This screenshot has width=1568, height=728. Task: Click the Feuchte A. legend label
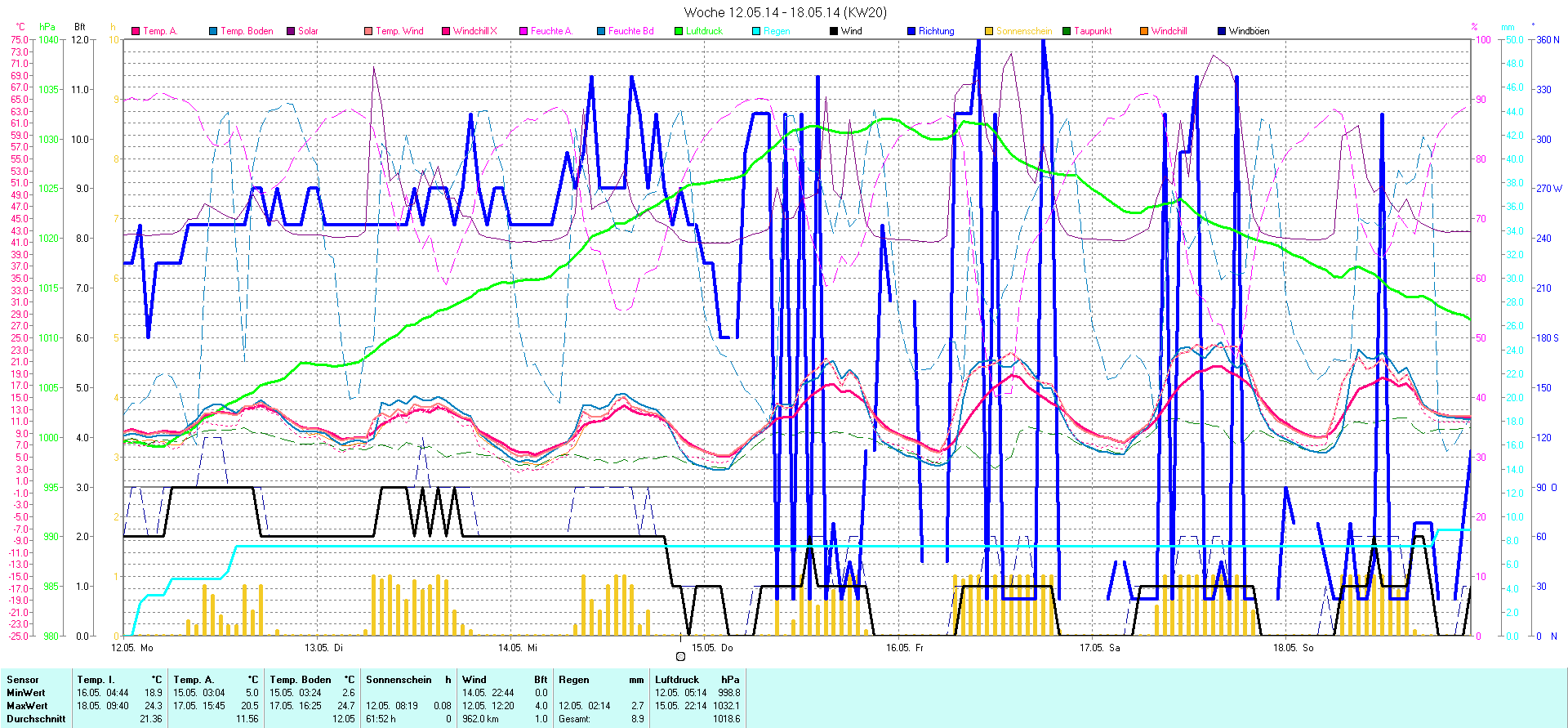point(551,31)
